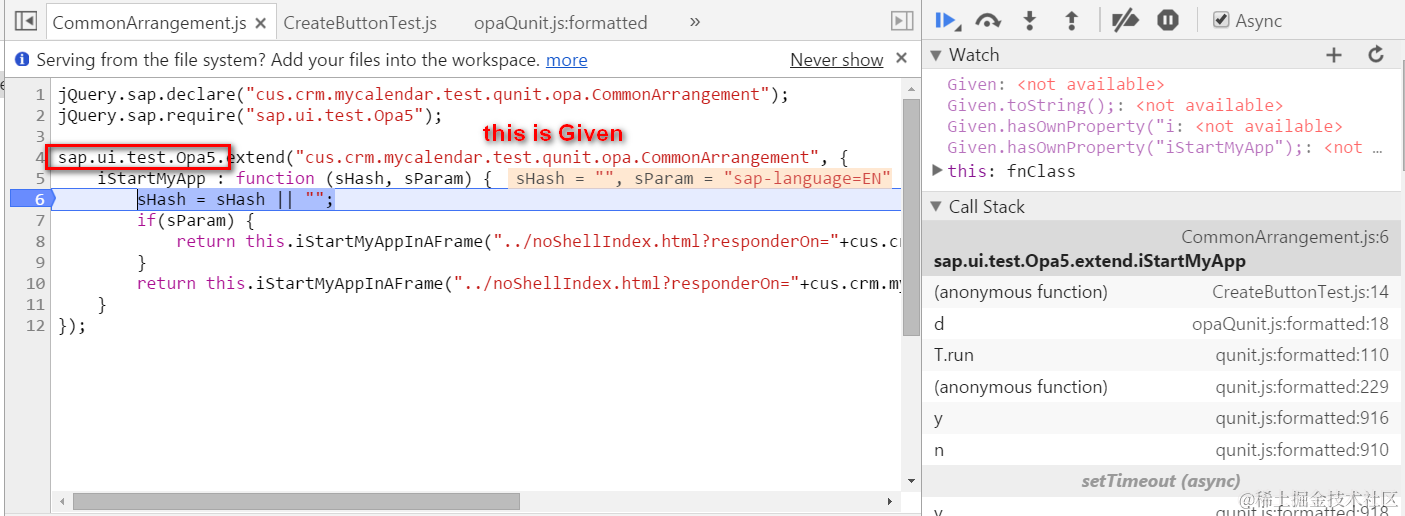
Task: Deactivate breakpoints icon
Action: (1125, 20)
